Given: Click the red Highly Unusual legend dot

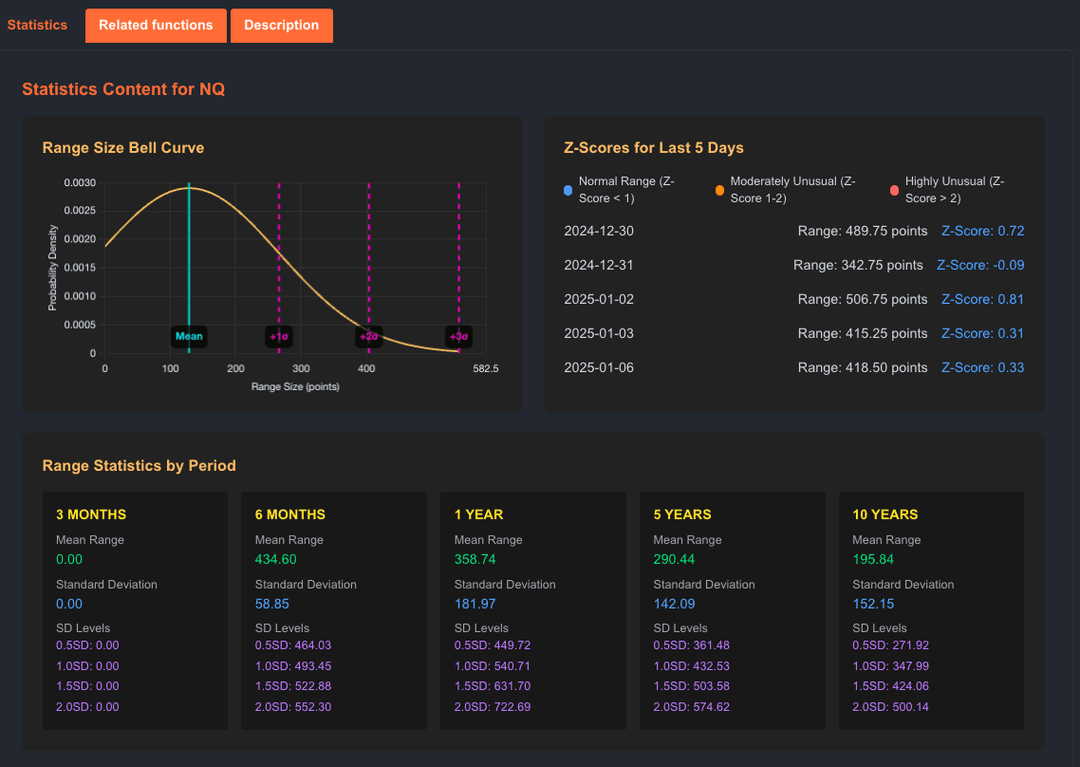Looking at the screenshot, I should [895, 188].
